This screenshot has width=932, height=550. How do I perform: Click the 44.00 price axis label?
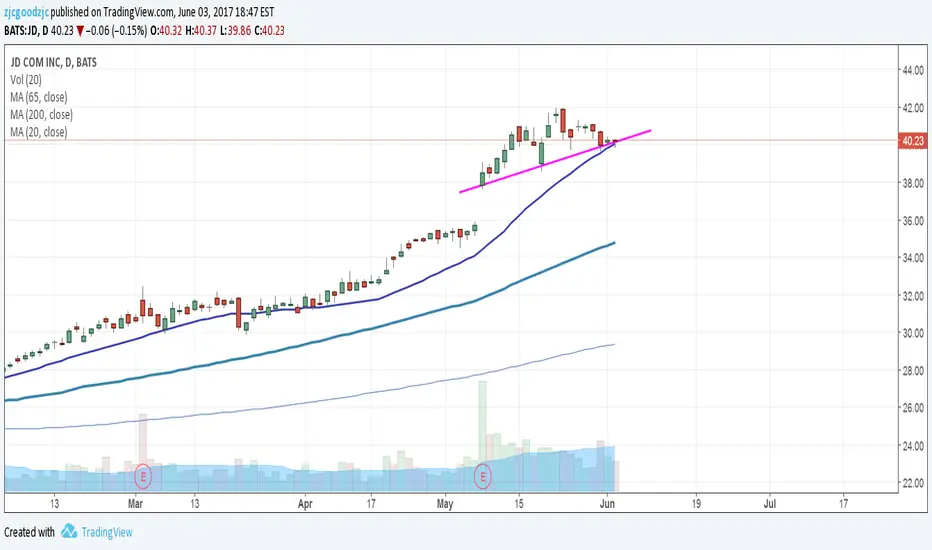[913, 70]
